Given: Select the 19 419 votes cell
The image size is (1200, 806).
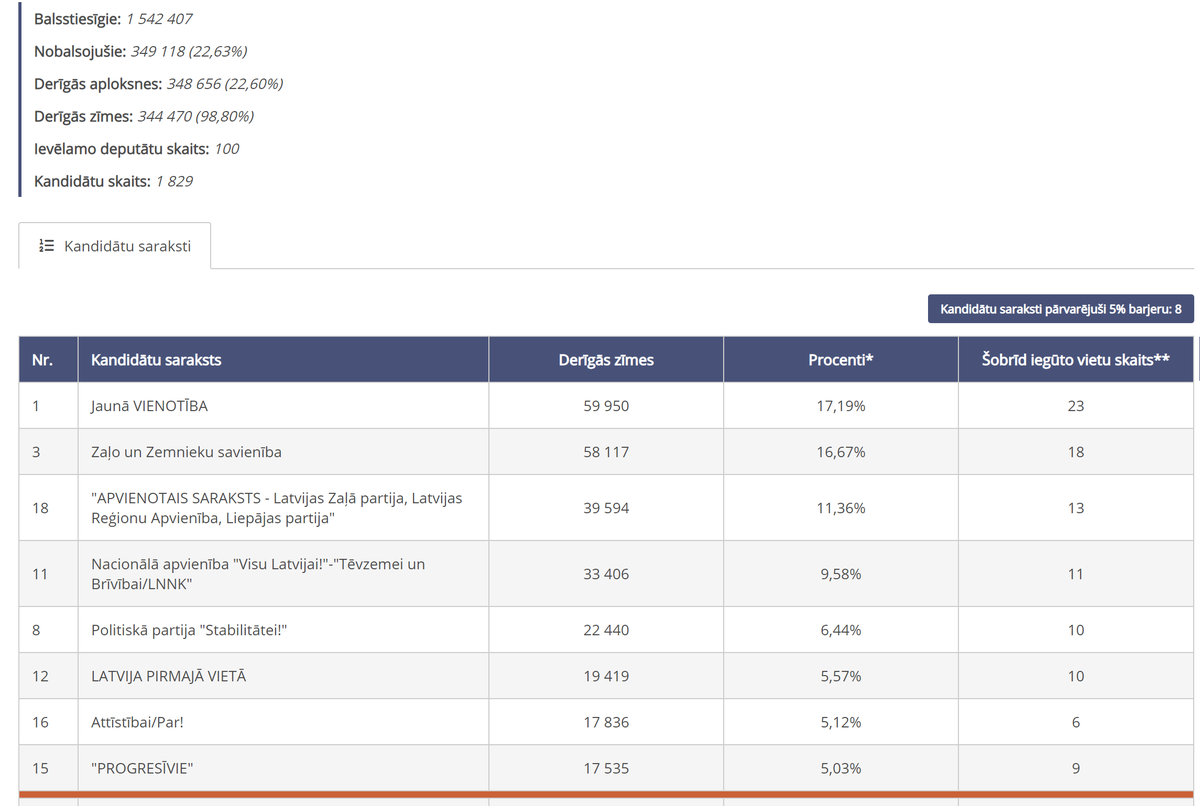Looking at the screenshot, I should click(606, 676).
